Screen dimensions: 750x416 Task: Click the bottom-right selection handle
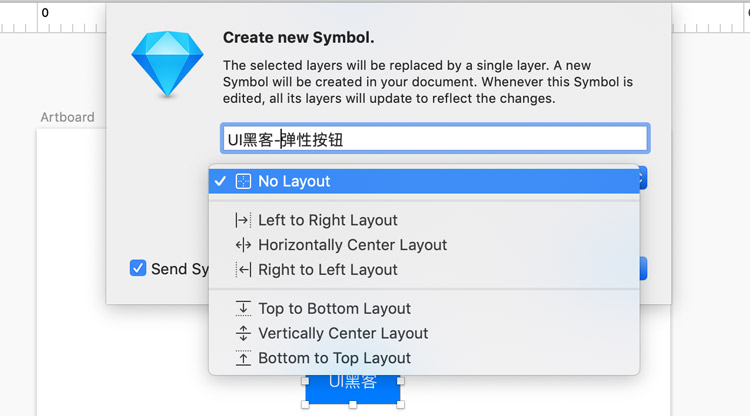click(401, 405)
